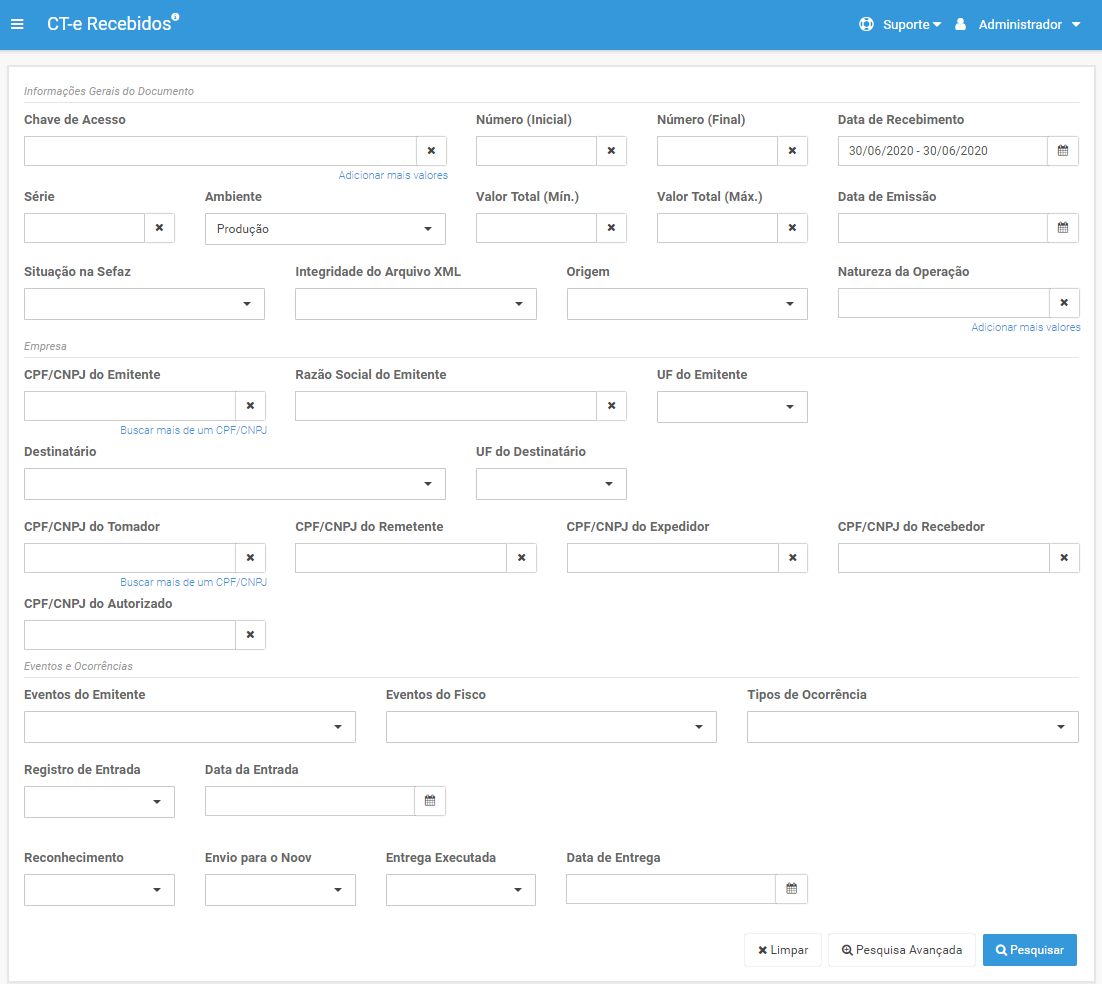Open the hamburger navigation menu

click(18, 25)
